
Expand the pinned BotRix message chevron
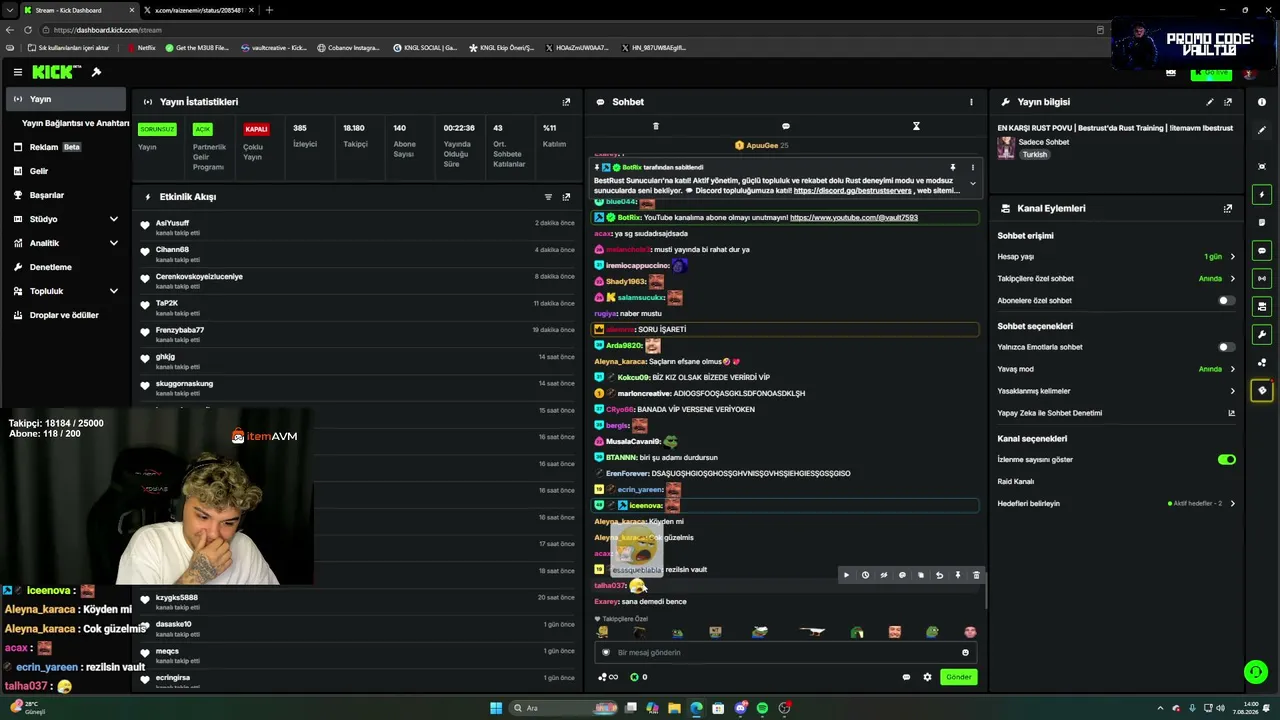[972, 184]
